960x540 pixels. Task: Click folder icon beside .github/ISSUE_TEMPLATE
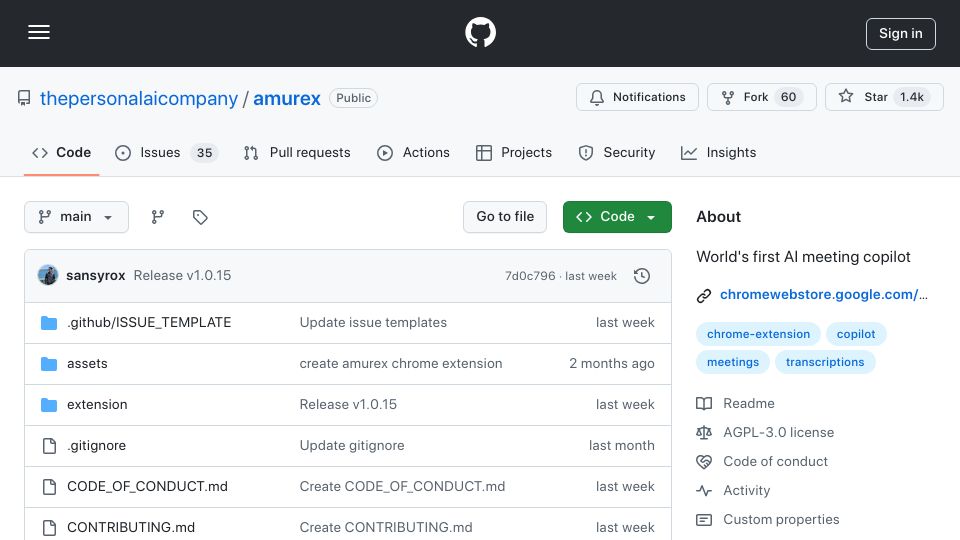49,323
